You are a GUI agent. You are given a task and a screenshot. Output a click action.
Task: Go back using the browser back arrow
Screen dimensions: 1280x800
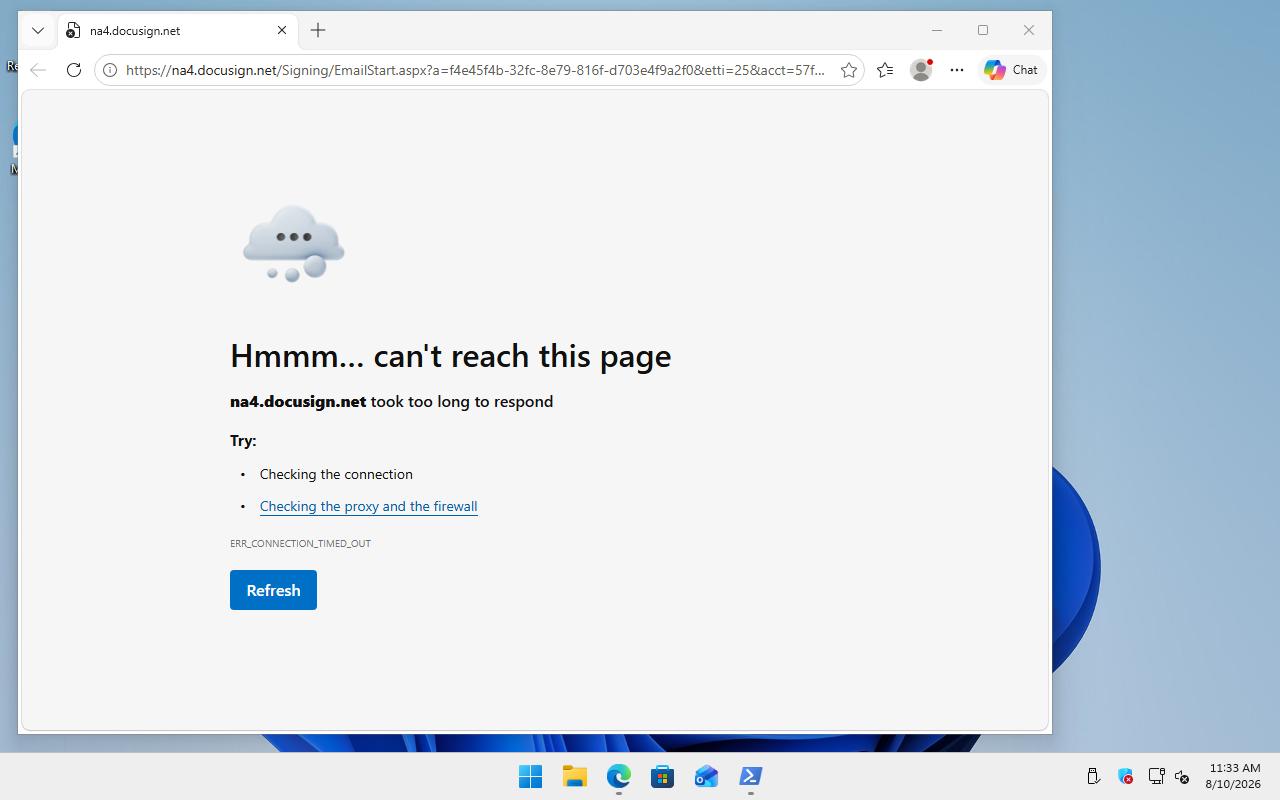(x=38, y=70)
